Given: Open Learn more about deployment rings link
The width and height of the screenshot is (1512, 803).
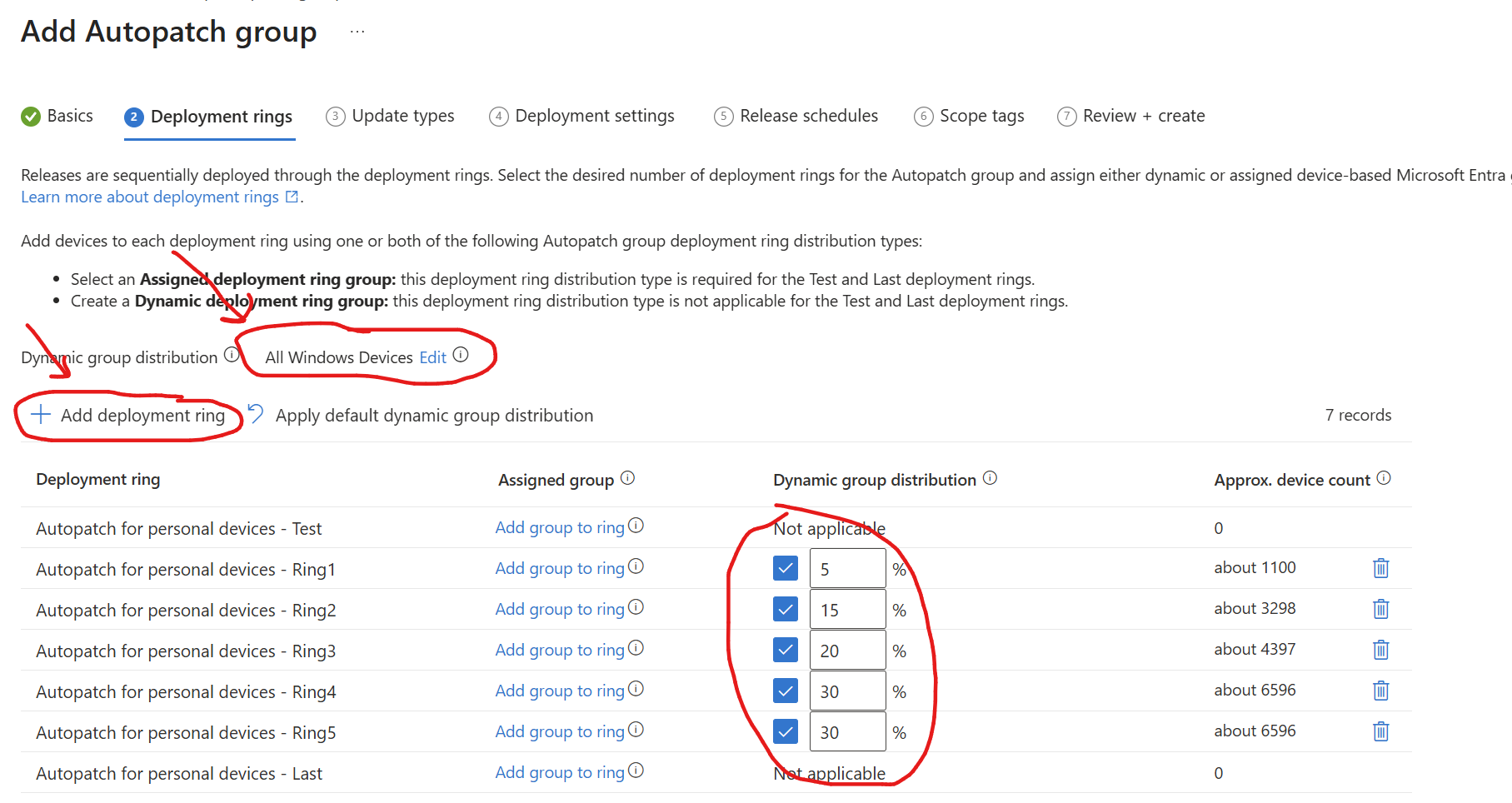Looking at the screenshot, I should tap(160, 197).
